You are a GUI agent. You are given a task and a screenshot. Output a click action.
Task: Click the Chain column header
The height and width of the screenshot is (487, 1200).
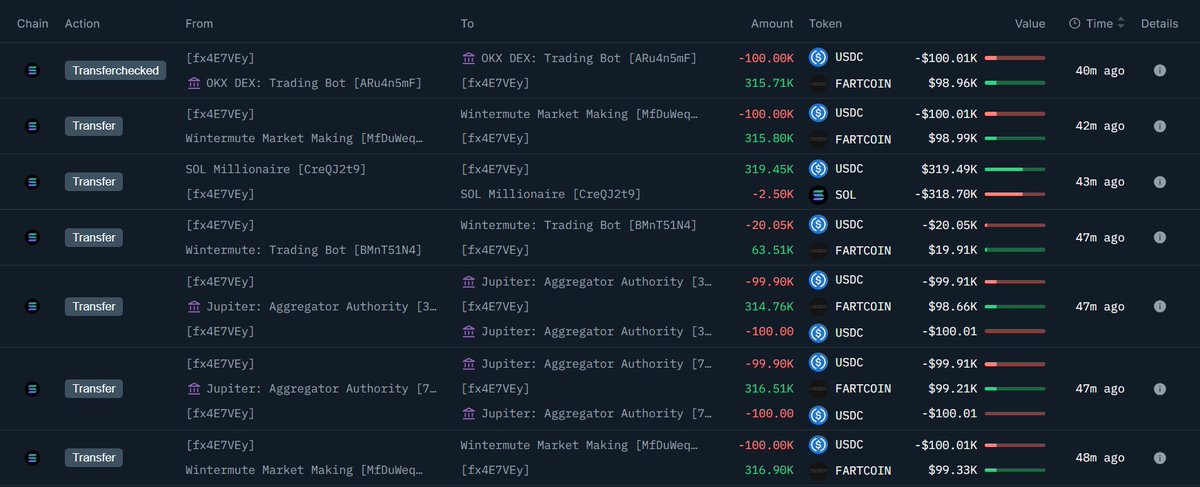(32, 23)
